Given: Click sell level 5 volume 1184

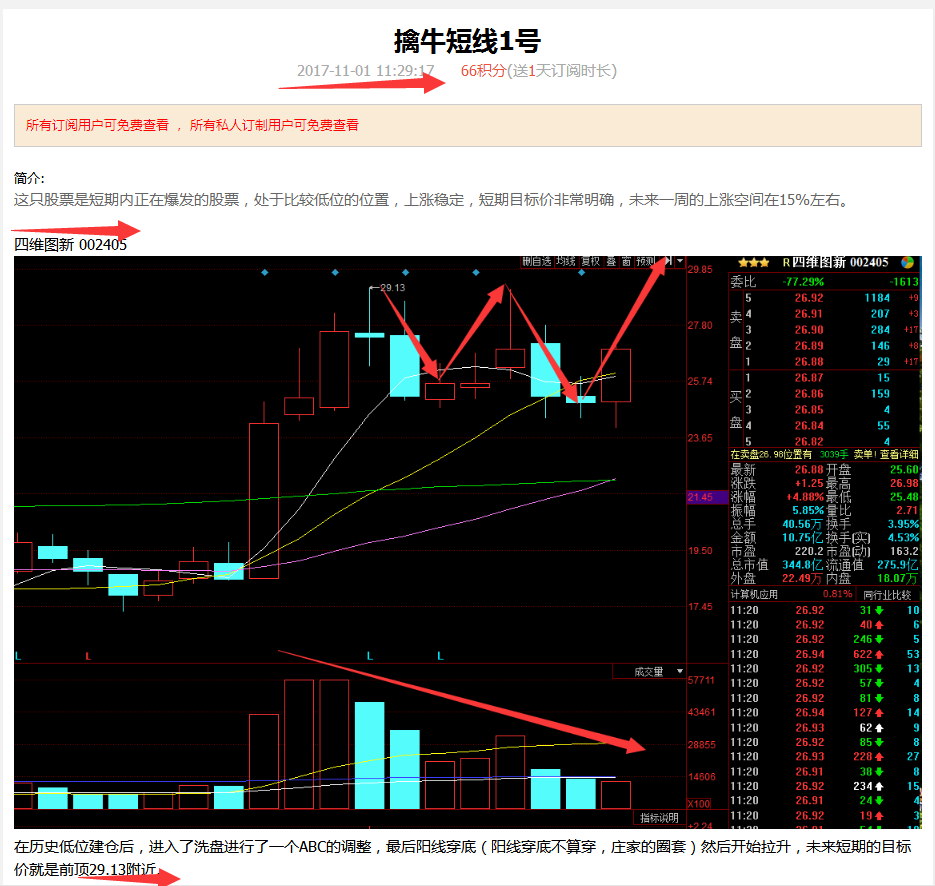Looking at the screenshot, I should point(877,298).
